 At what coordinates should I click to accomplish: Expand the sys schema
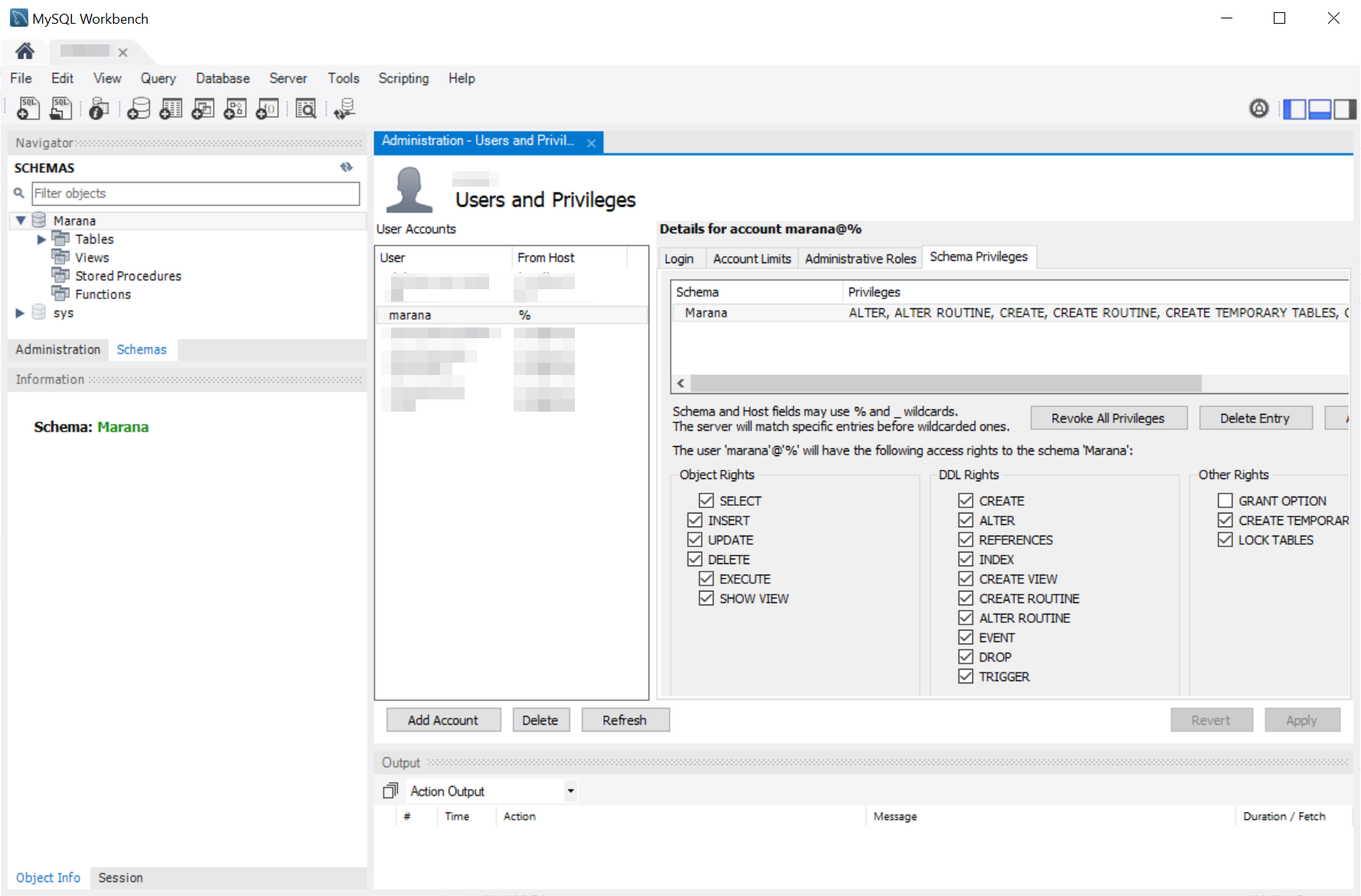(20, 312)
